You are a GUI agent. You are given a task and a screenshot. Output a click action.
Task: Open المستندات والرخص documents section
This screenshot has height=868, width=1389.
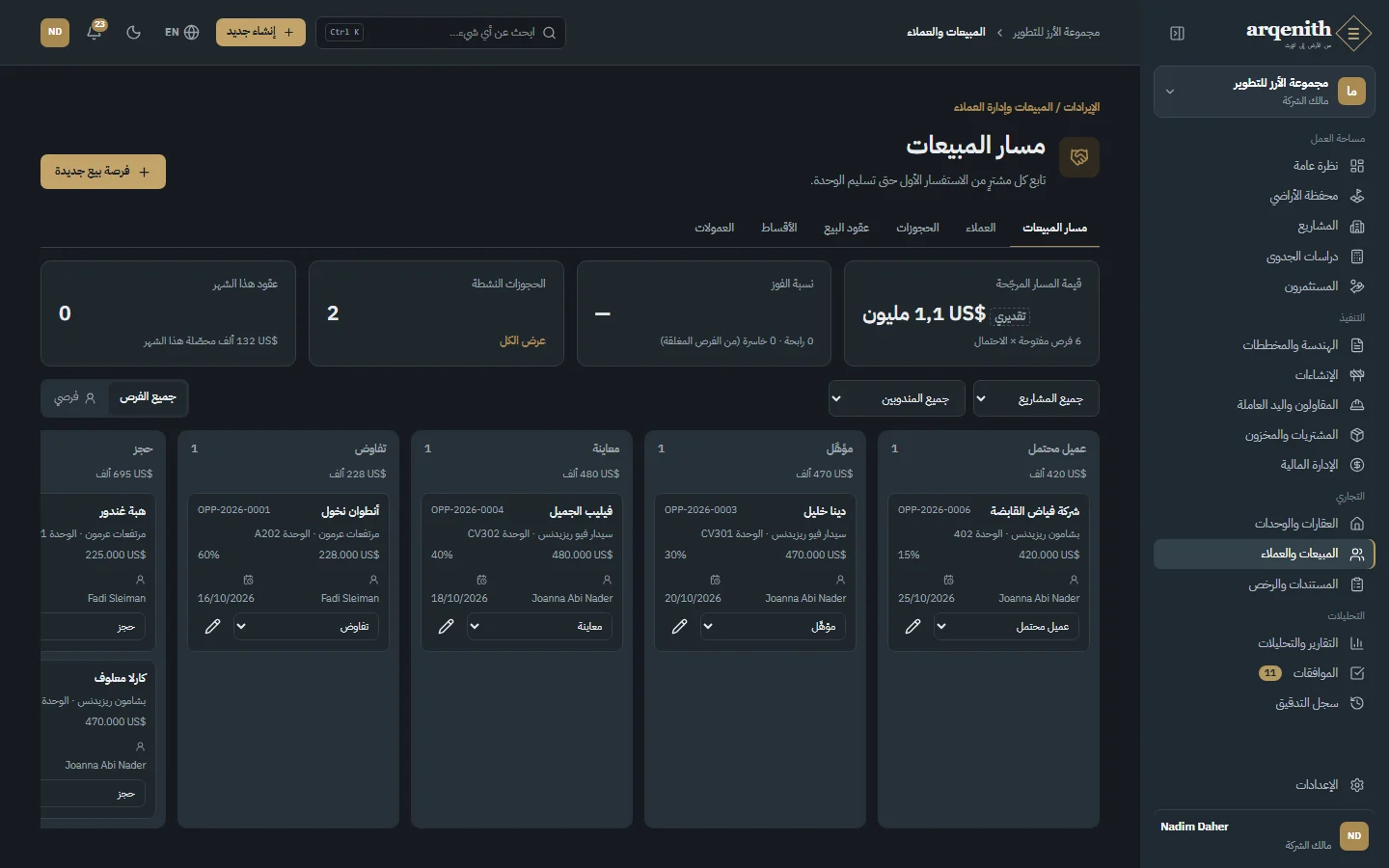coord(1264,584)
